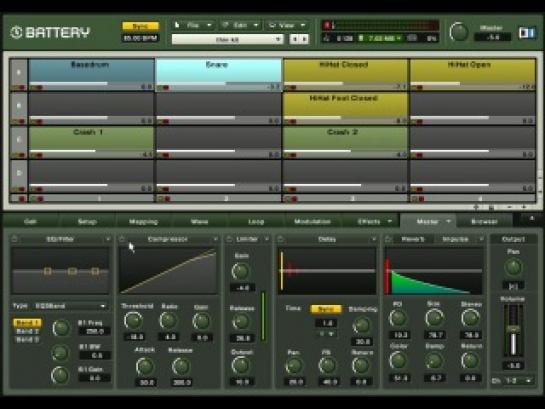This screenshot has height=409, width=545.
Task: Click the Reverb Size knob
Action: [434, 318]
